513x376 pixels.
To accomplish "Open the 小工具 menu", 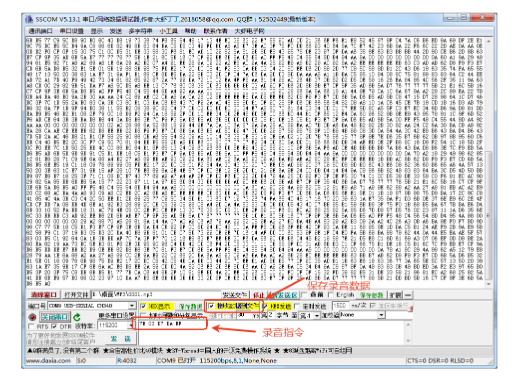I will pos(169,31).
